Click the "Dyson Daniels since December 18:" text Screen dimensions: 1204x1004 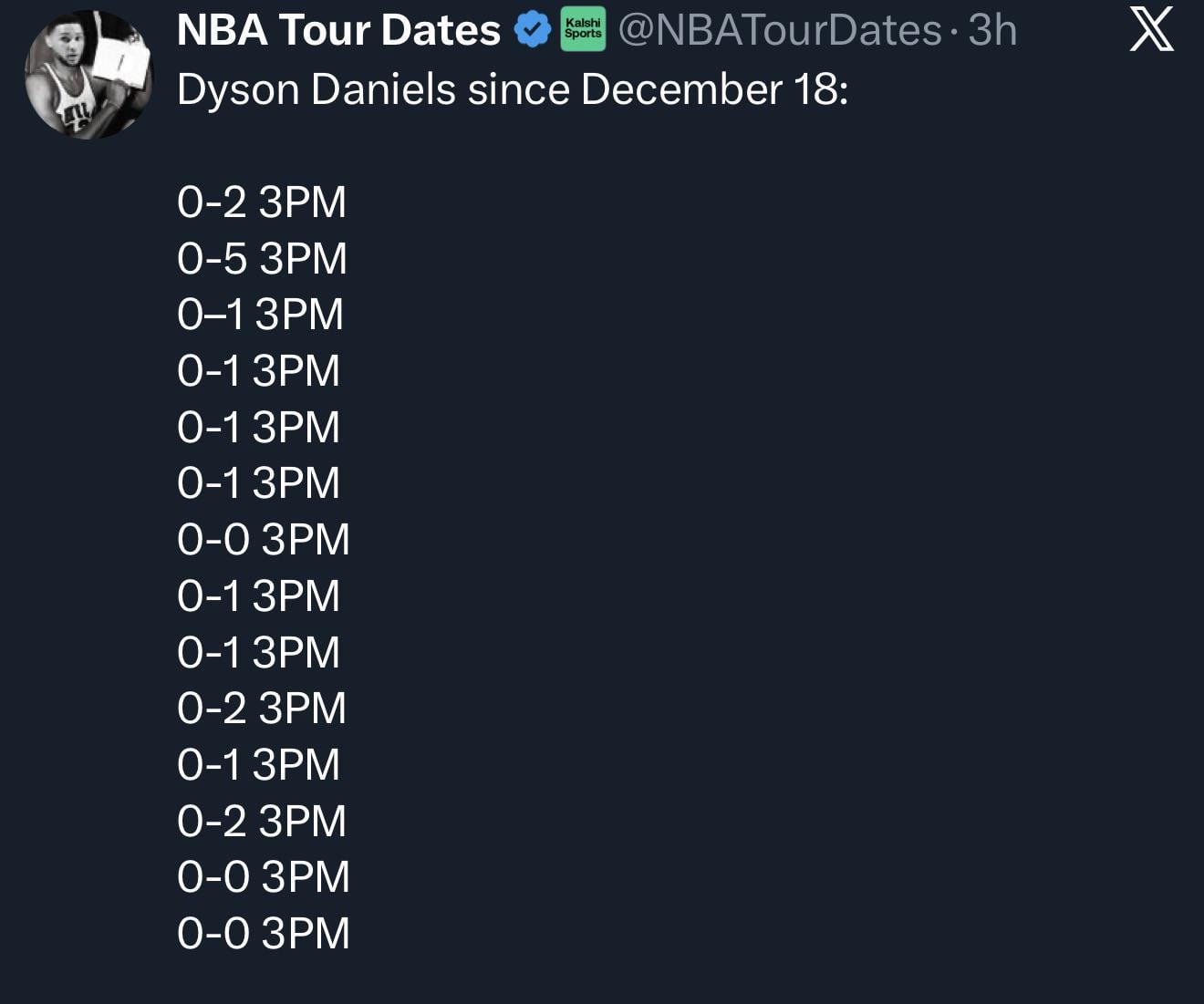[513, 89]
